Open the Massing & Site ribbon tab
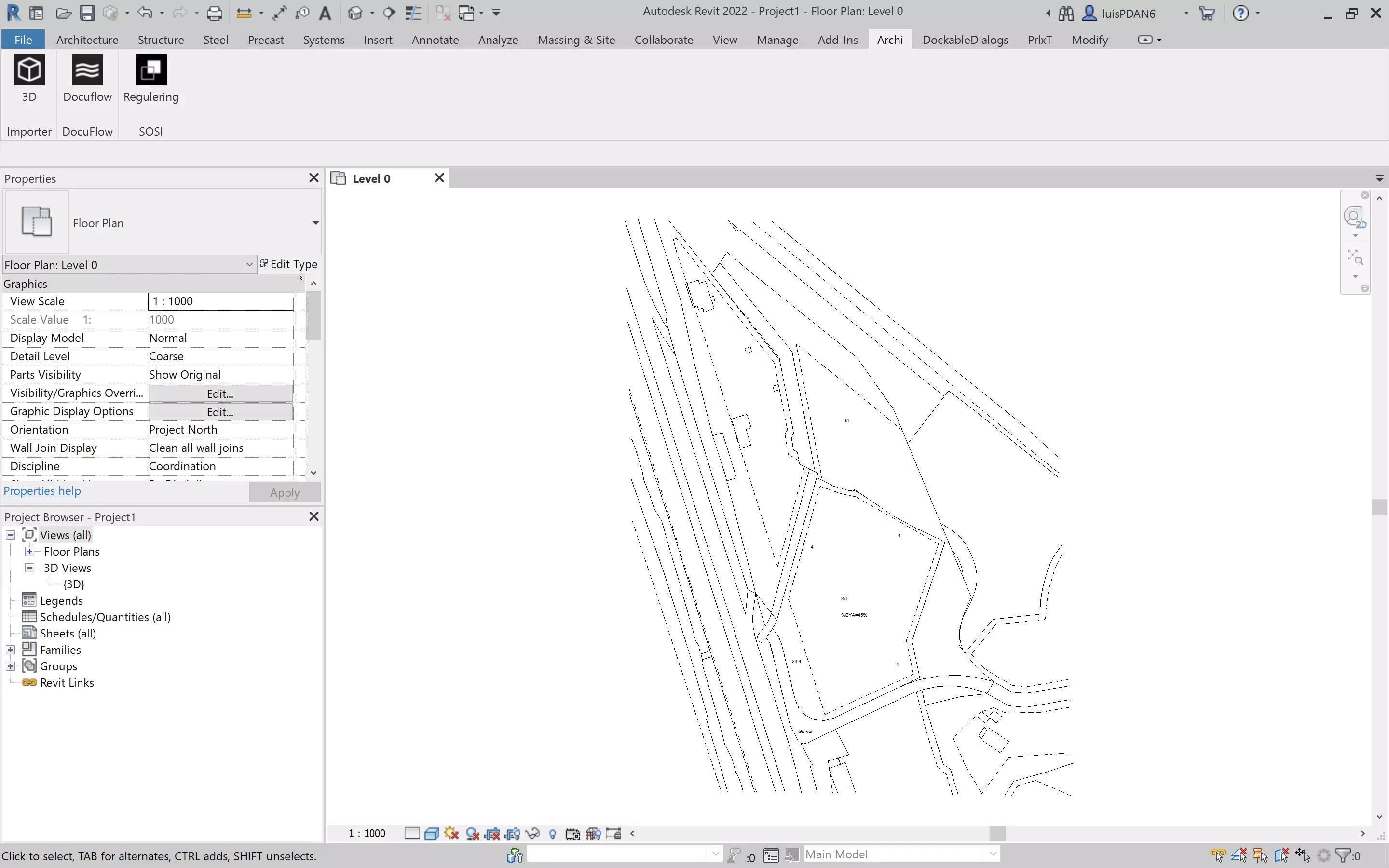This screenshot has height=868, width=1389. click(576, 40)
